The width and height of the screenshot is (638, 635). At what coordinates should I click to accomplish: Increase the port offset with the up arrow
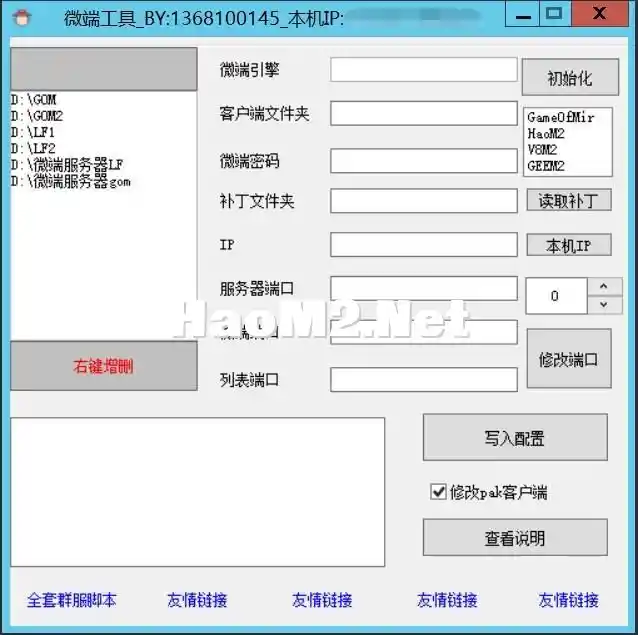(604, 287)
